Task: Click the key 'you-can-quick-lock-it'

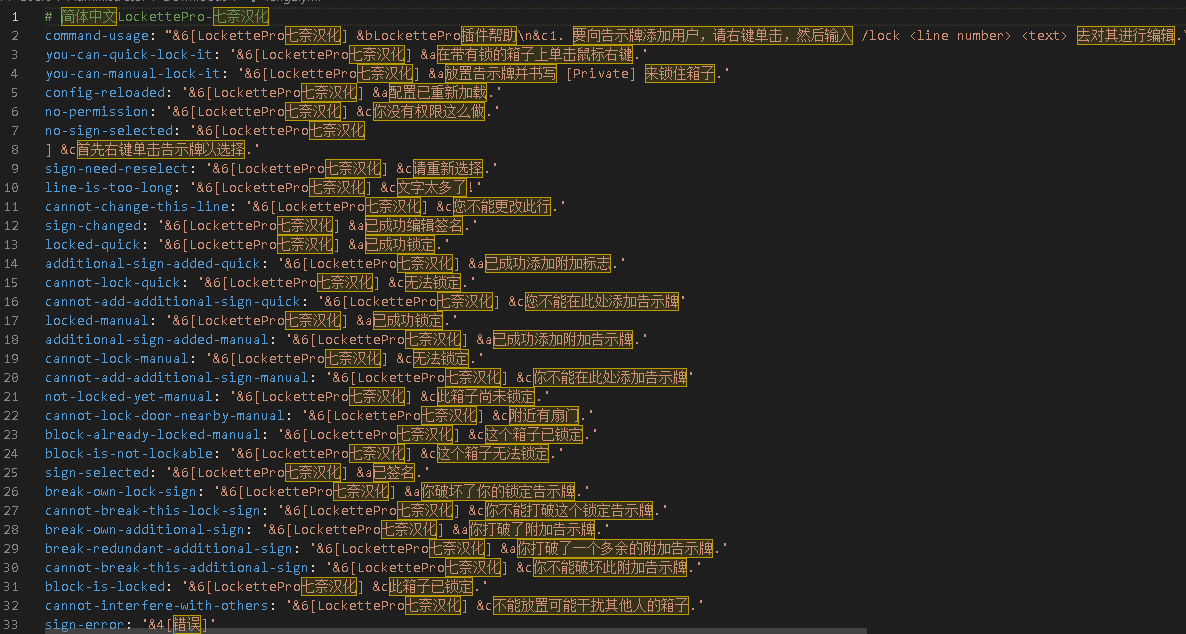Action: coord(129,54)
